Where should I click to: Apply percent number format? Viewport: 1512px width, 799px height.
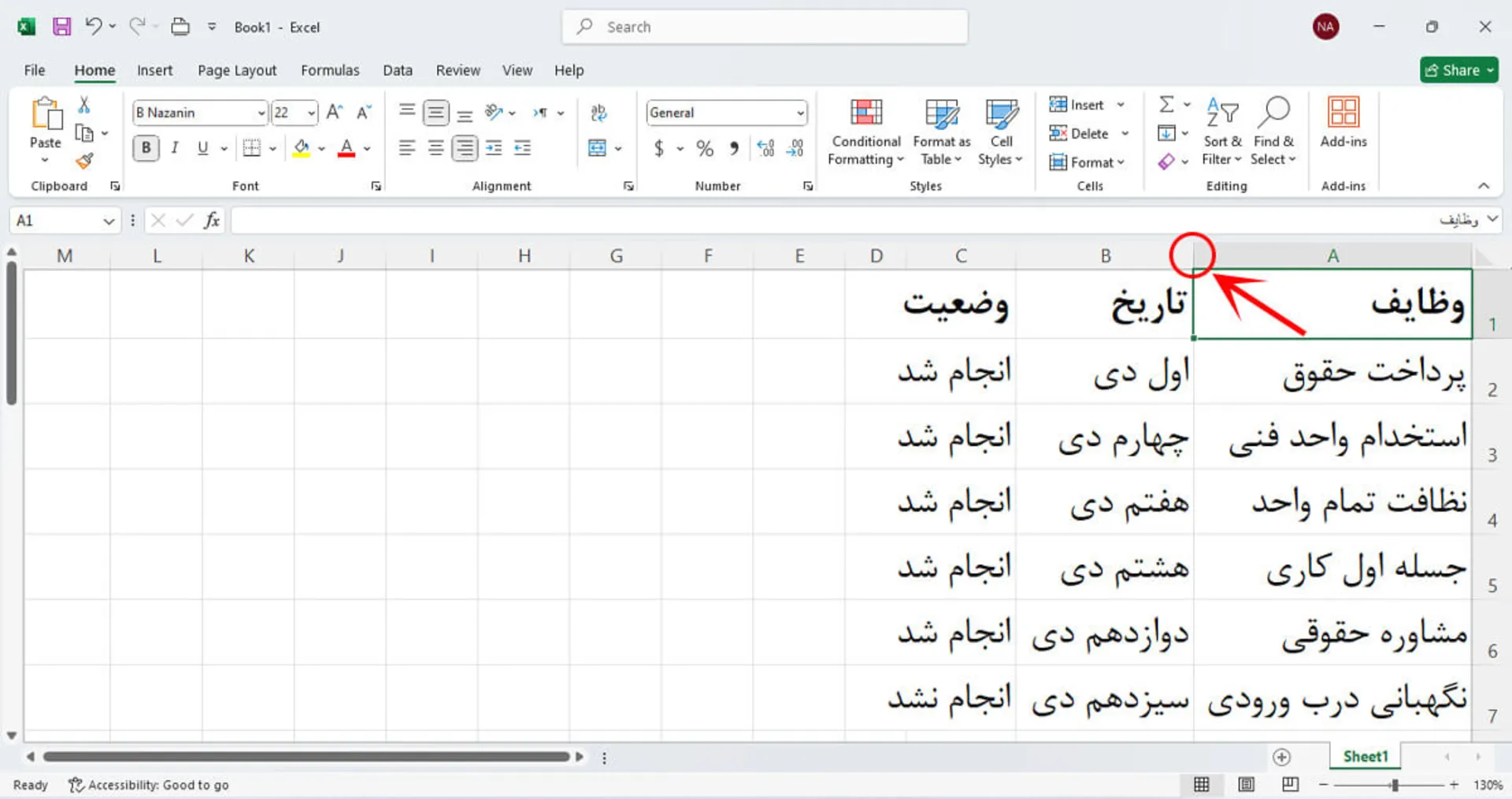coord(704,147)
